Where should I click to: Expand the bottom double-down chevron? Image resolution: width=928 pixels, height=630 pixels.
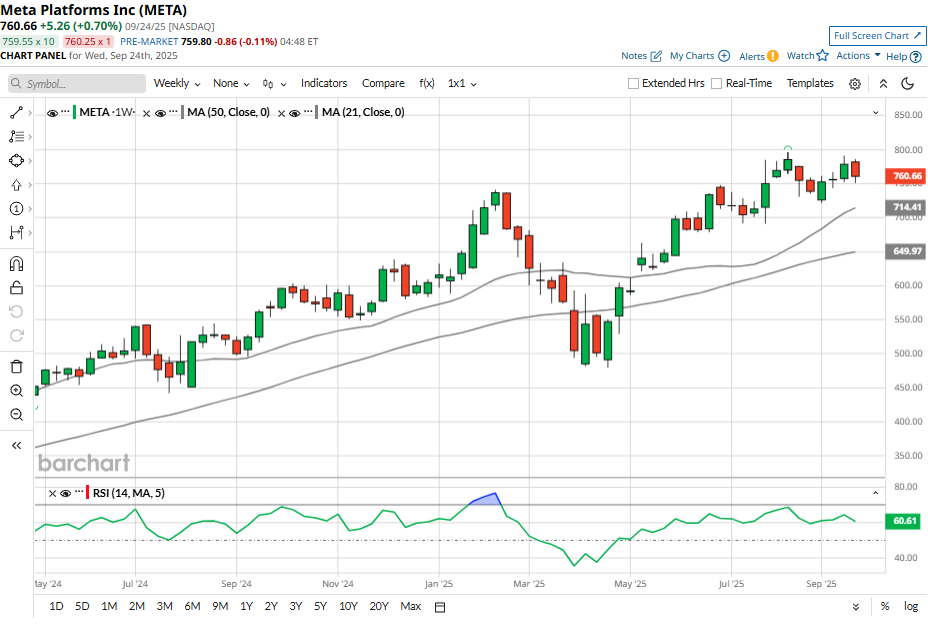856,607
